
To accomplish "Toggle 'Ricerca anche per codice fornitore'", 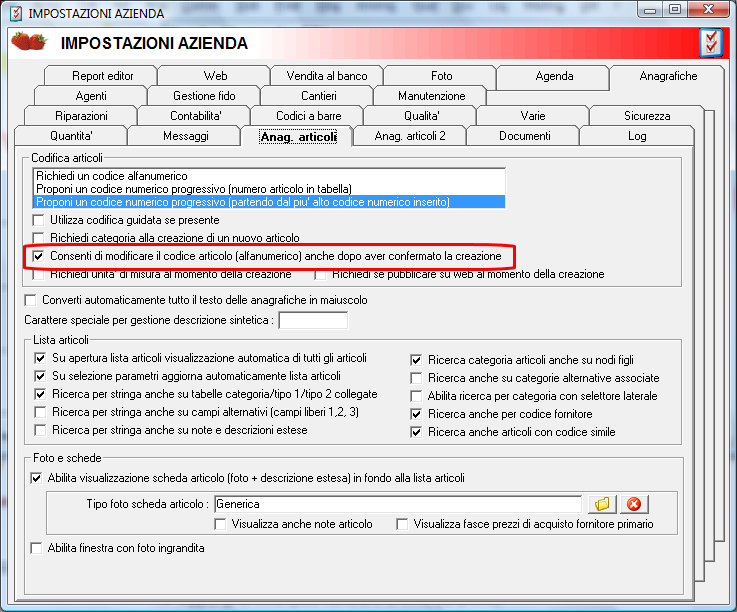I will click(x=416, y=414).
